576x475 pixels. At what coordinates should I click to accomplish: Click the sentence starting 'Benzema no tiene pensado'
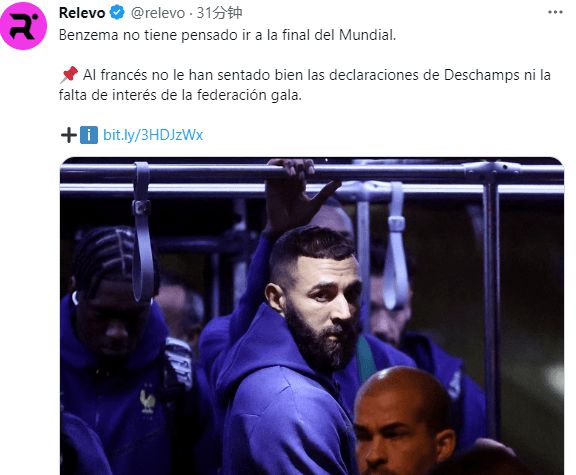(227, 35)
